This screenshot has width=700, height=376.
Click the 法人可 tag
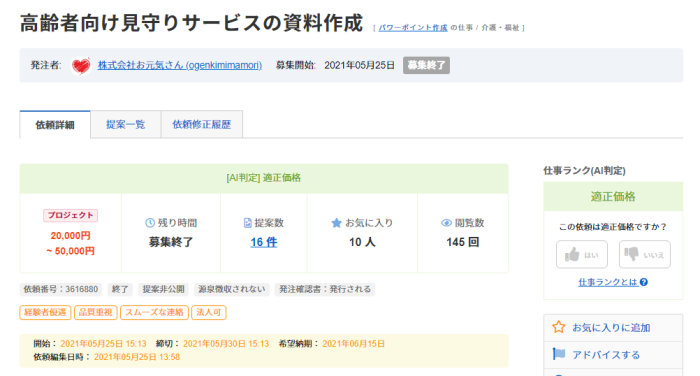(x=208, y=312)
